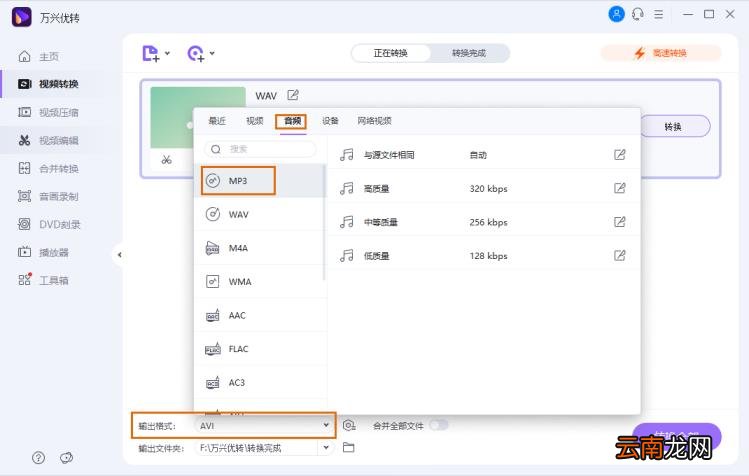Choose the high quality 320 kbps preset
Screen dimensions: 749x476
coord(483,188)
